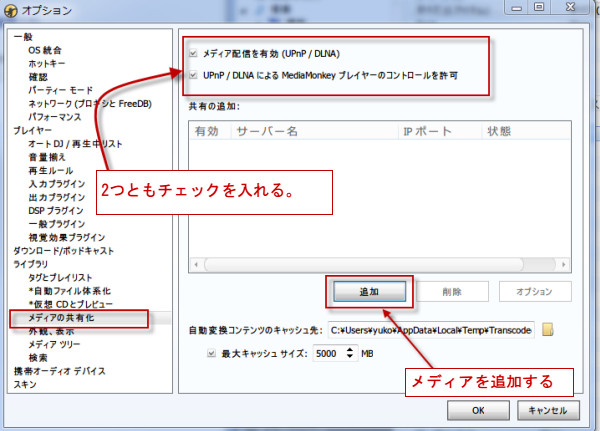
Task: Click the horizontal scrollbar thumb in the server list
Action: point(364,264)
